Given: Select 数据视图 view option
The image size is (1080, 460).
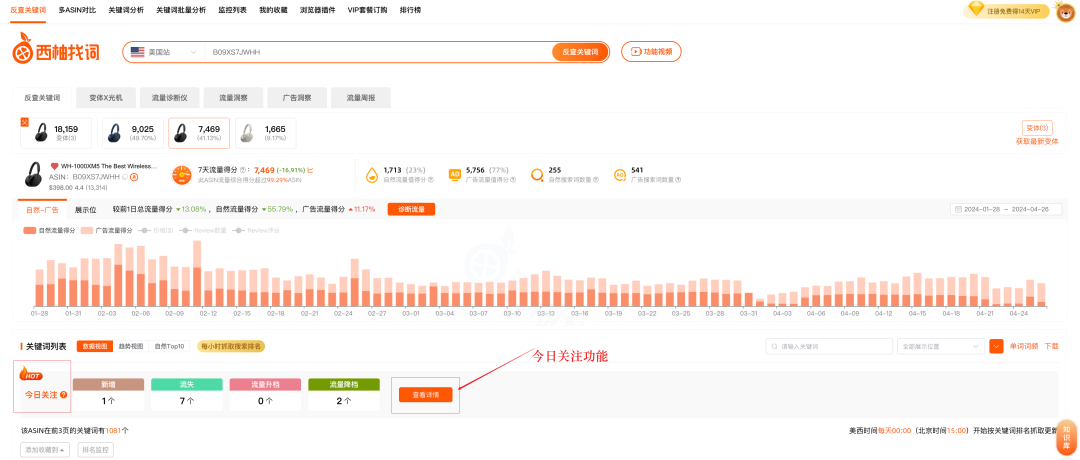Looking at the screenshot, I should tap(95, 346).
